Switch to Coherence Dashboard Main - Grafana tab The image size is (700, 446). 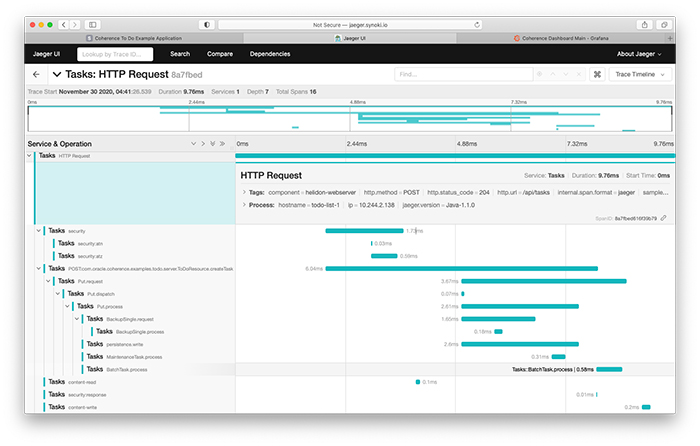pyautogui.click(x=561, y=38)
